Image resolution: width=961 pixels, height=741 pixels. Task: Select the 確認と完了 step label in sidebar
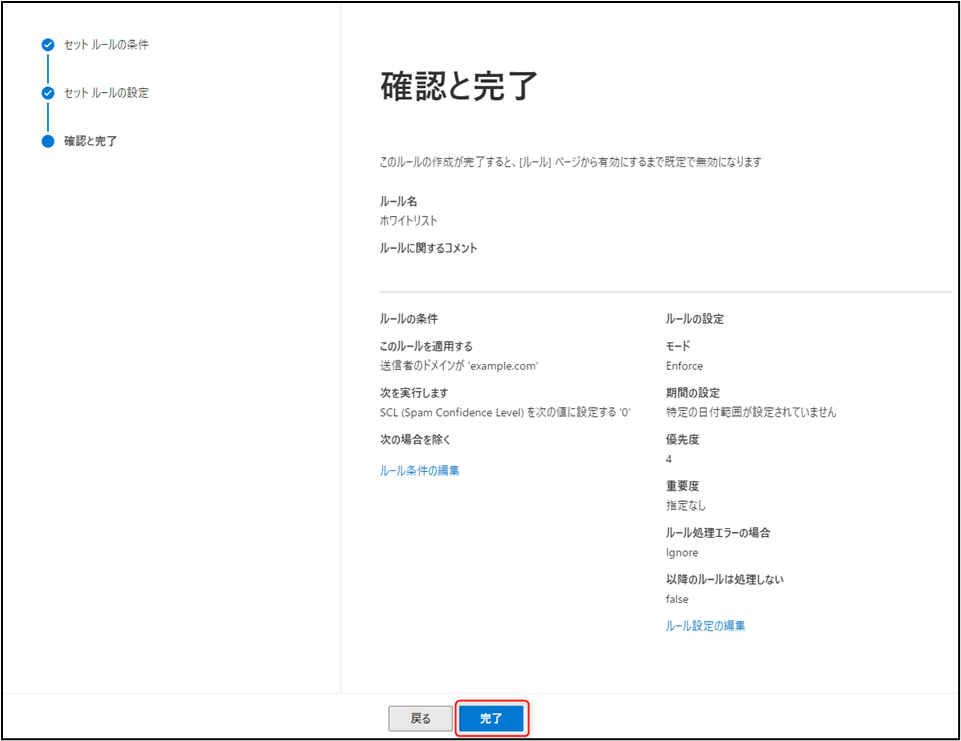(91, 141)
